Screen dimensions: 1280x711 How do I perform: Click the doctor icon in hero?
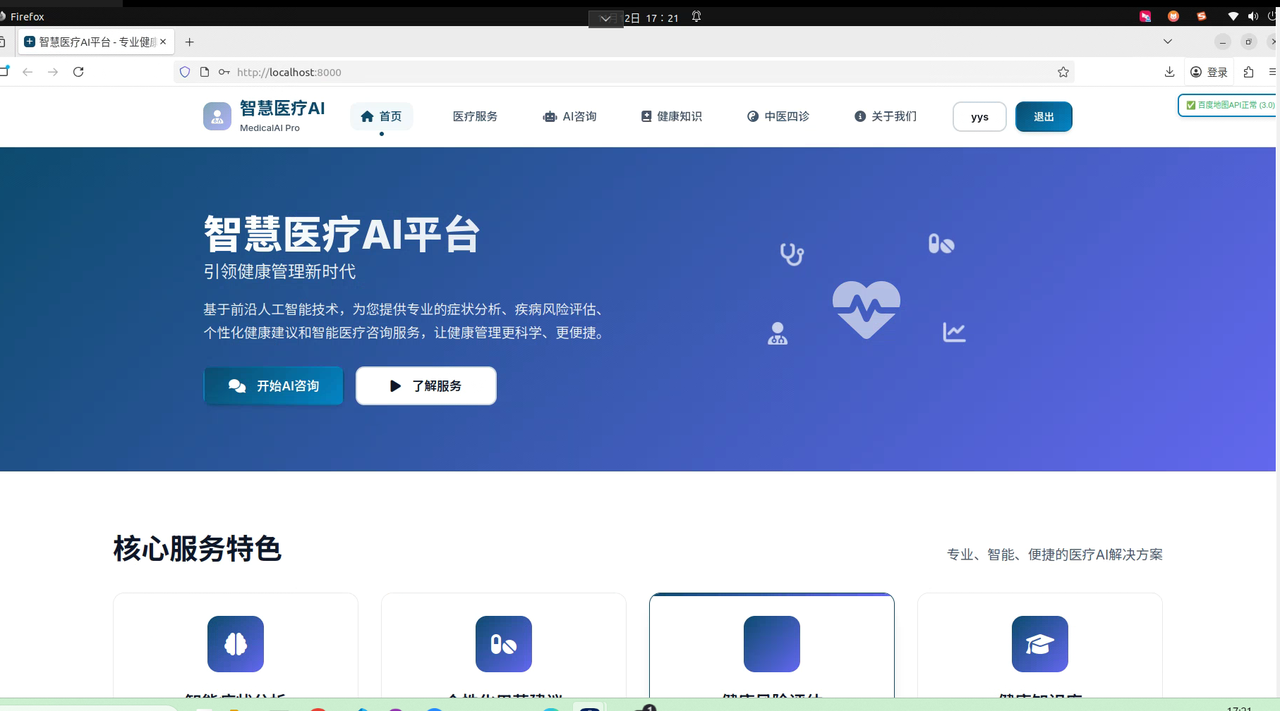777,333
